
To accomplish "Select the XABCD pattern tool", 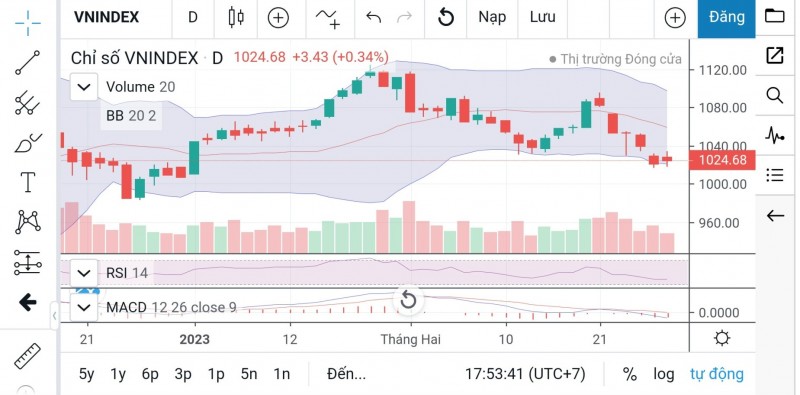I will coord(28,222).
